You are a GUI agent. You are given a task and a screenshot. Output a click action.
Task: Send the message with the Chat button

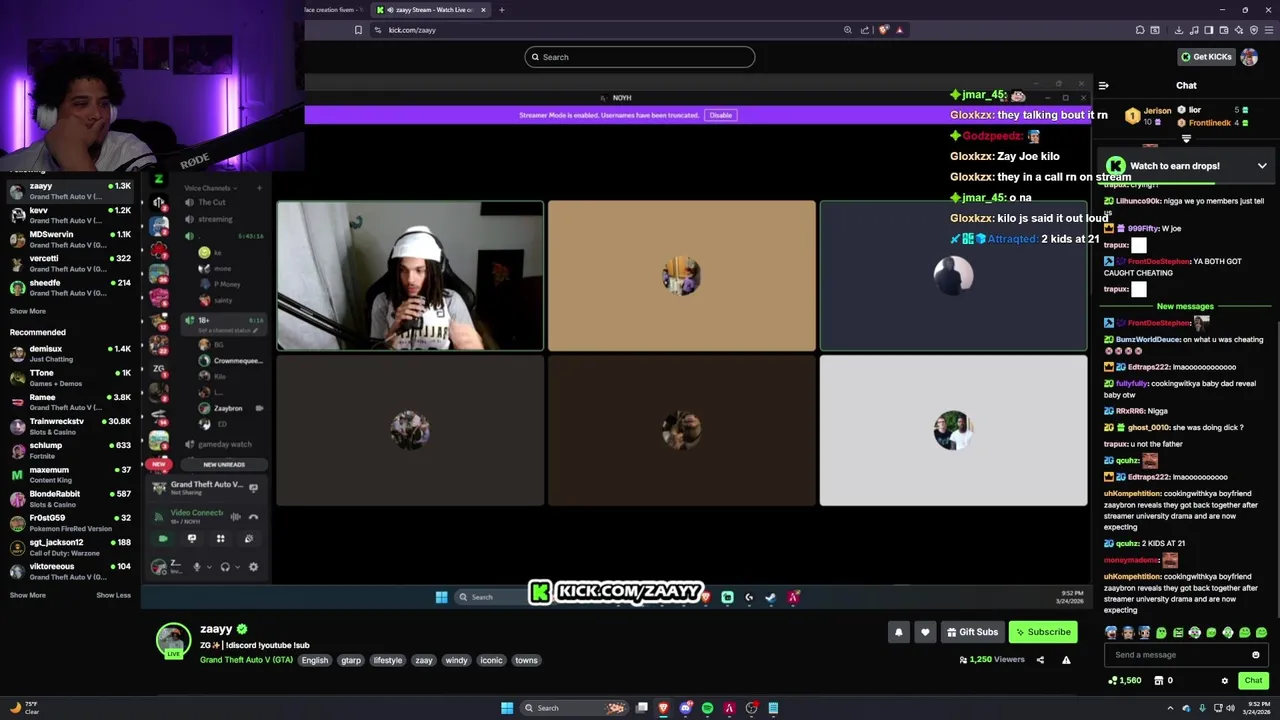tap(1253, 680)
